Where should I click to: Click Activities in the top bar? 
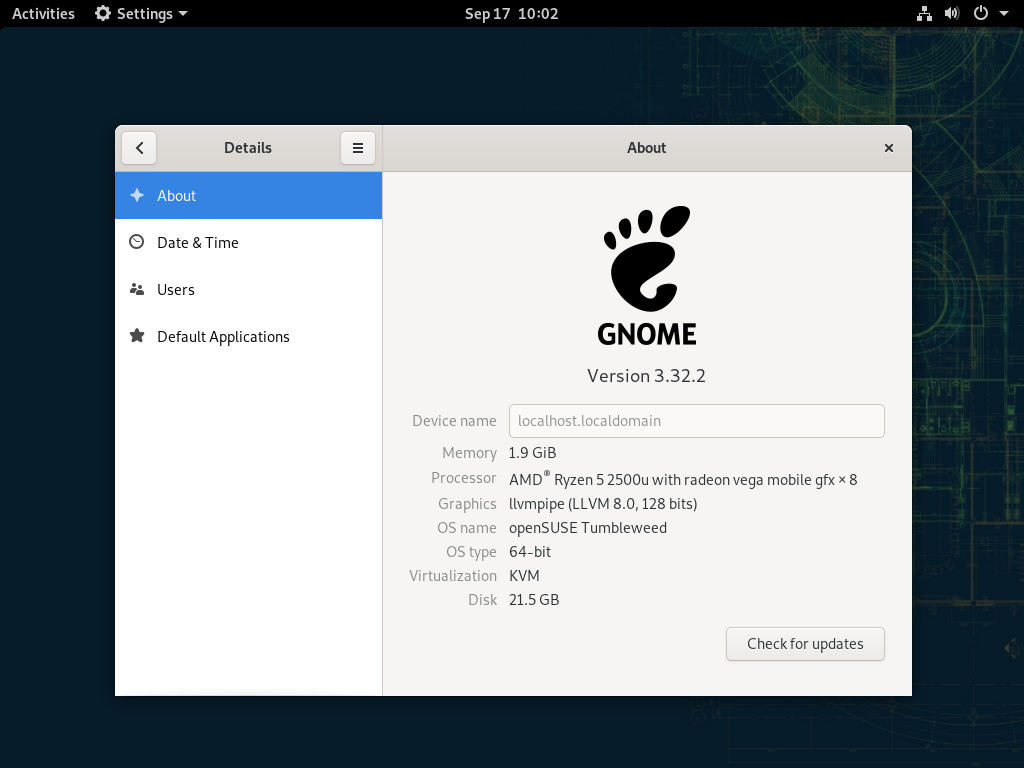(42, 13)
